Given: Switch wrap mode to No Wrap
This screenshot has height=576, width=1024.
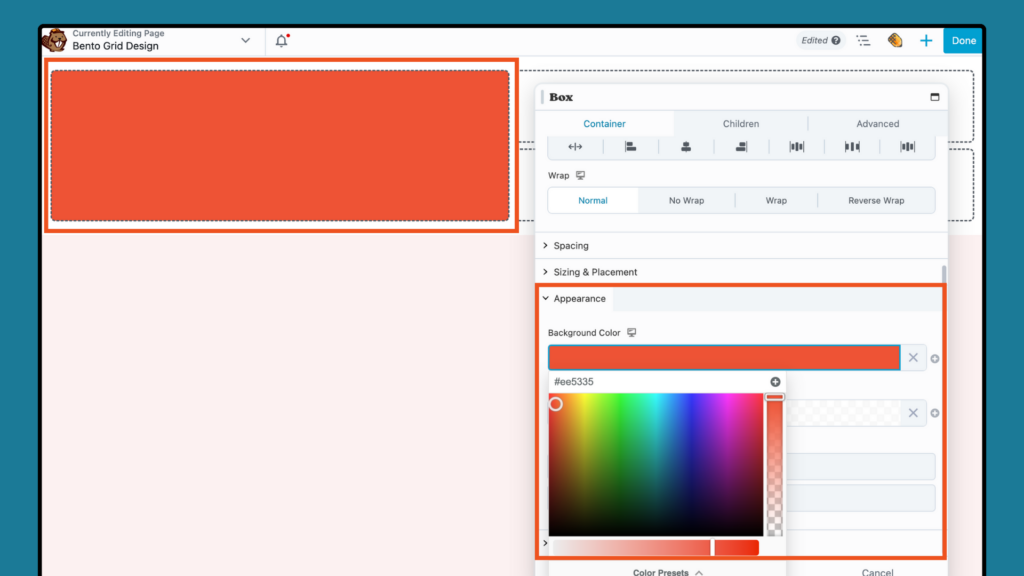Looking at the screenshot, I should (686, 200).
